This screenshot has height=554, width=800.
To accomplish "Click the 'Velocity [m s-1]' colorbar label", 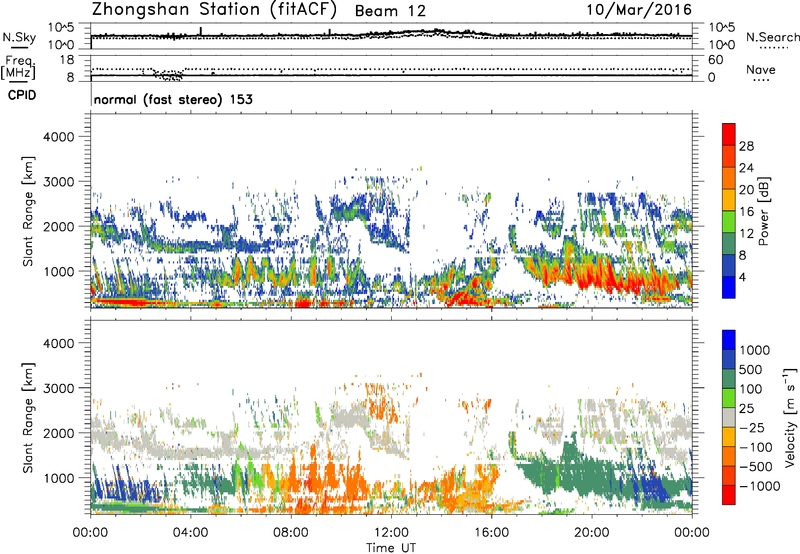I will 790,417.
